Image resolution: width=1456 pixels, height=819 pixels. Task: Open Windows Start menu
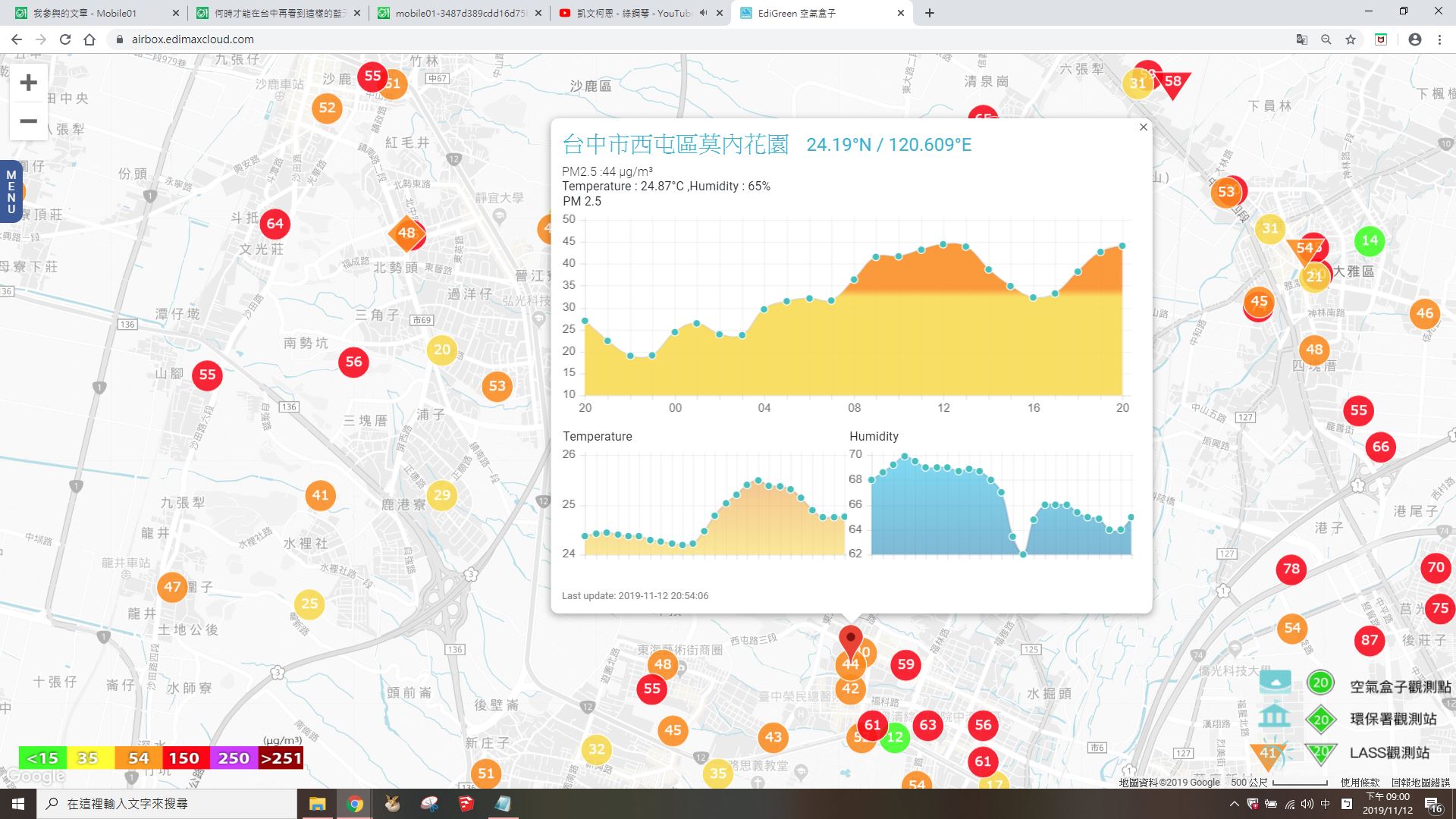(x=18, y=804)
